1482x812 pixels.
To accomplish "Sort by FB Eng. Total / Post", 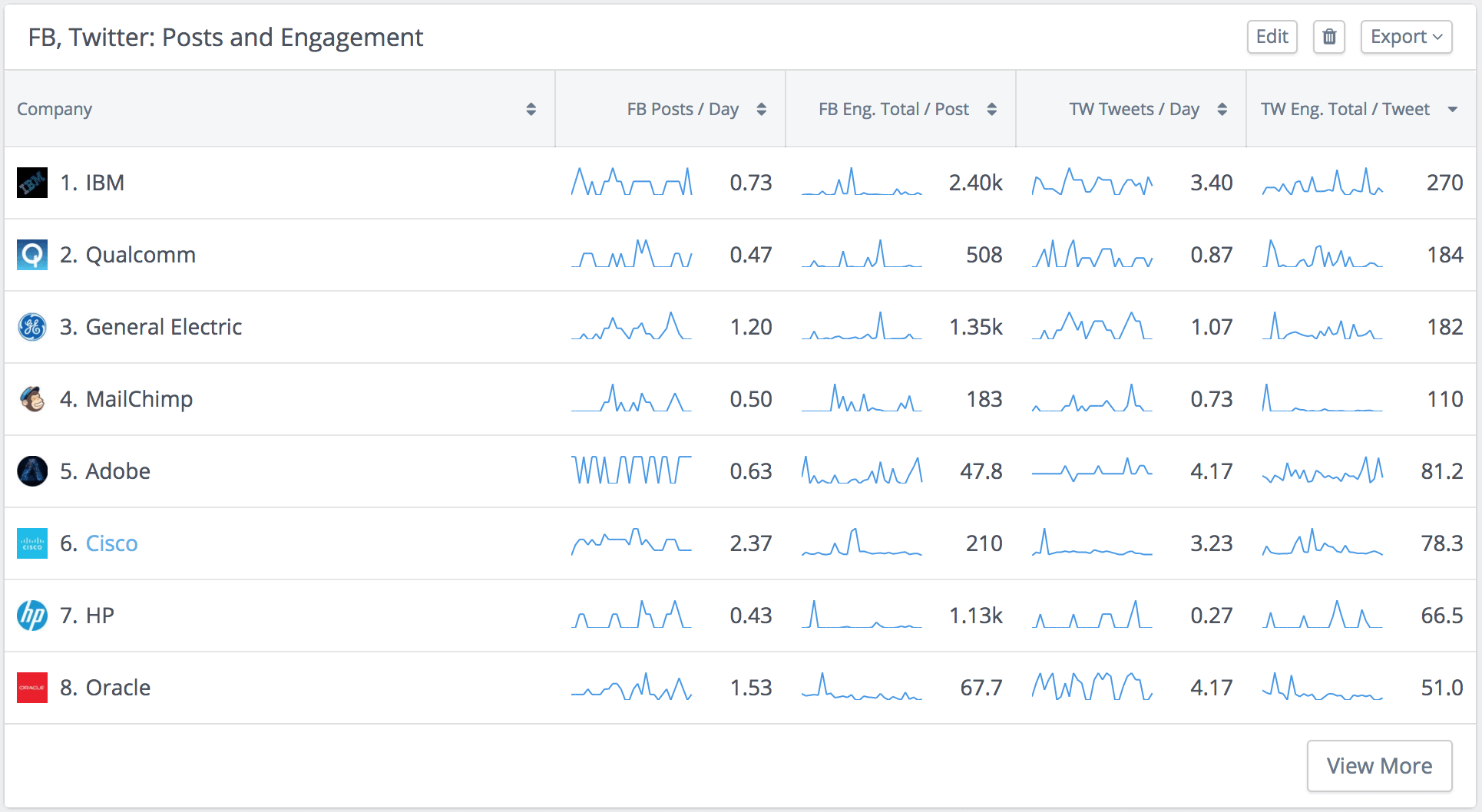I will click(x=991, y=109).
